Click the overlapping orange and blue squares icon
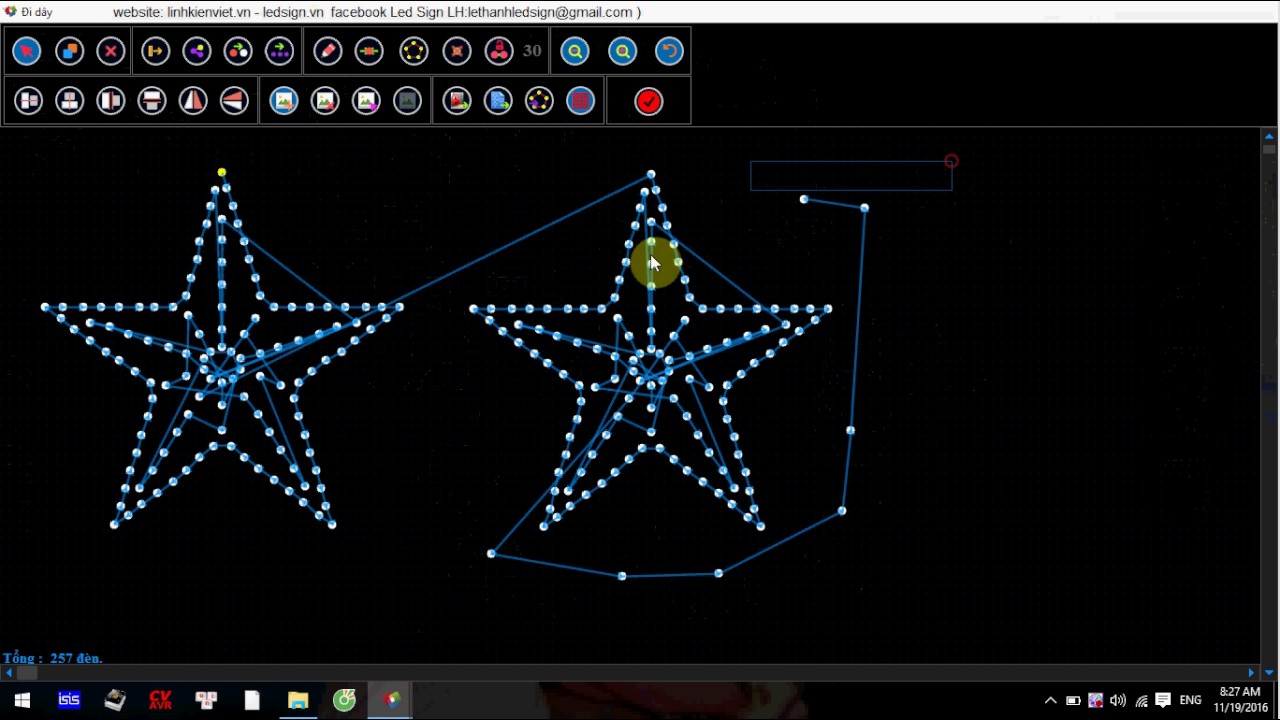This screenshot has width=1280, height=720. tap(69, 51)
